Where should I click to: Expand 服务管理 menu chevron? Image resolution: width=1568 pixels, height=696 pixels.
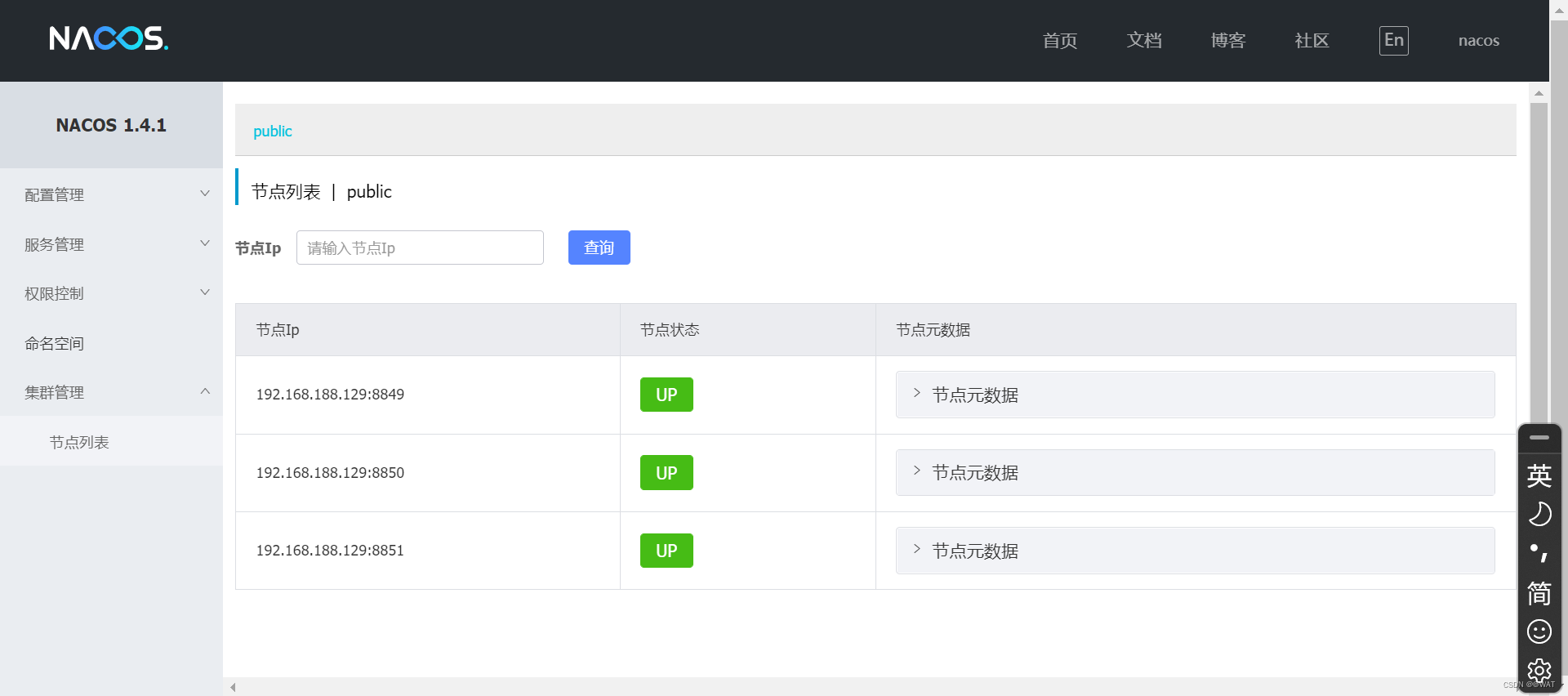(205, 243)
